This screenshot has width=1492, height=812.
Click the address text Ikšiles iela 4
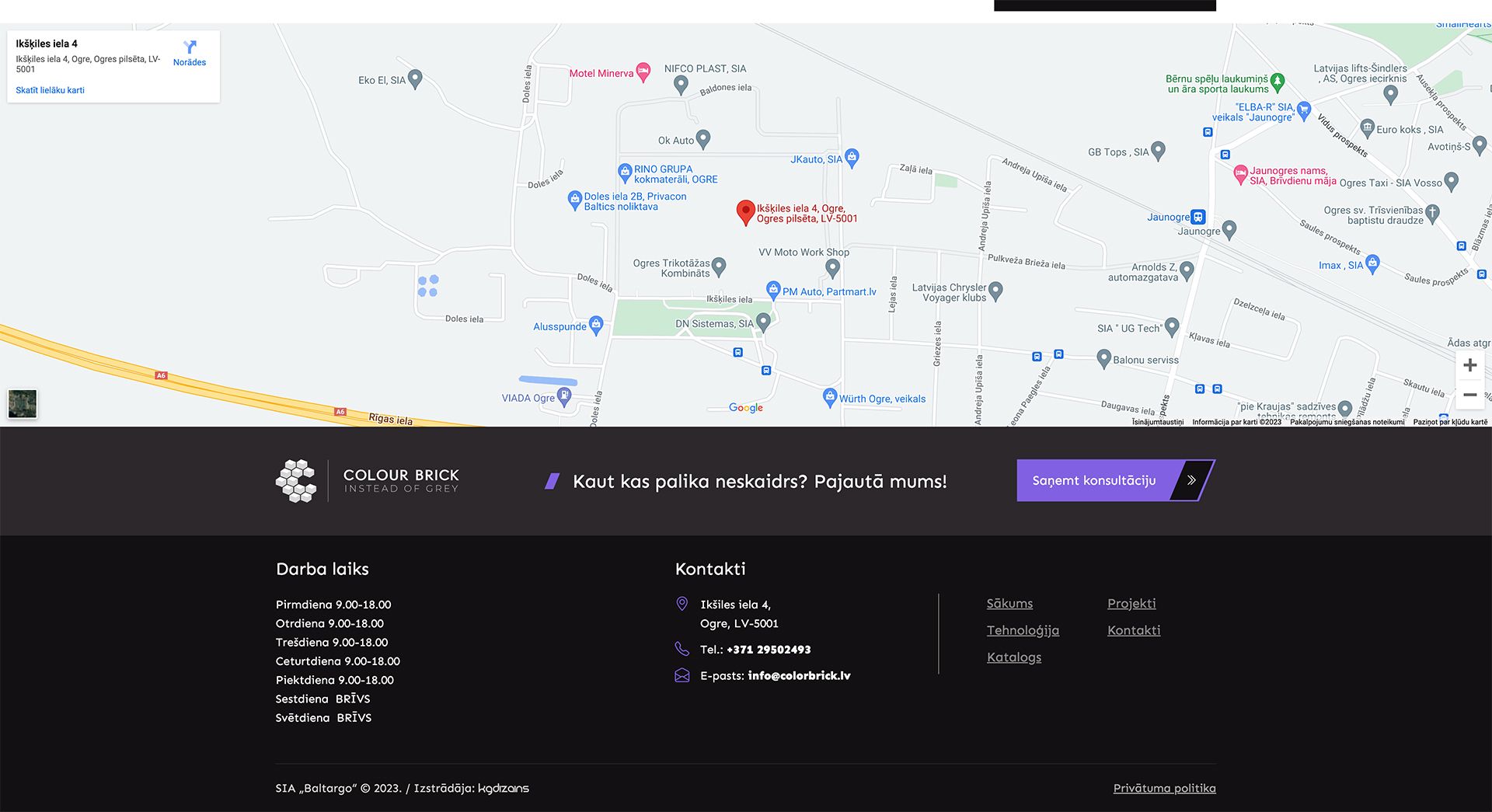pyautogui.click(x=735, y=605)
